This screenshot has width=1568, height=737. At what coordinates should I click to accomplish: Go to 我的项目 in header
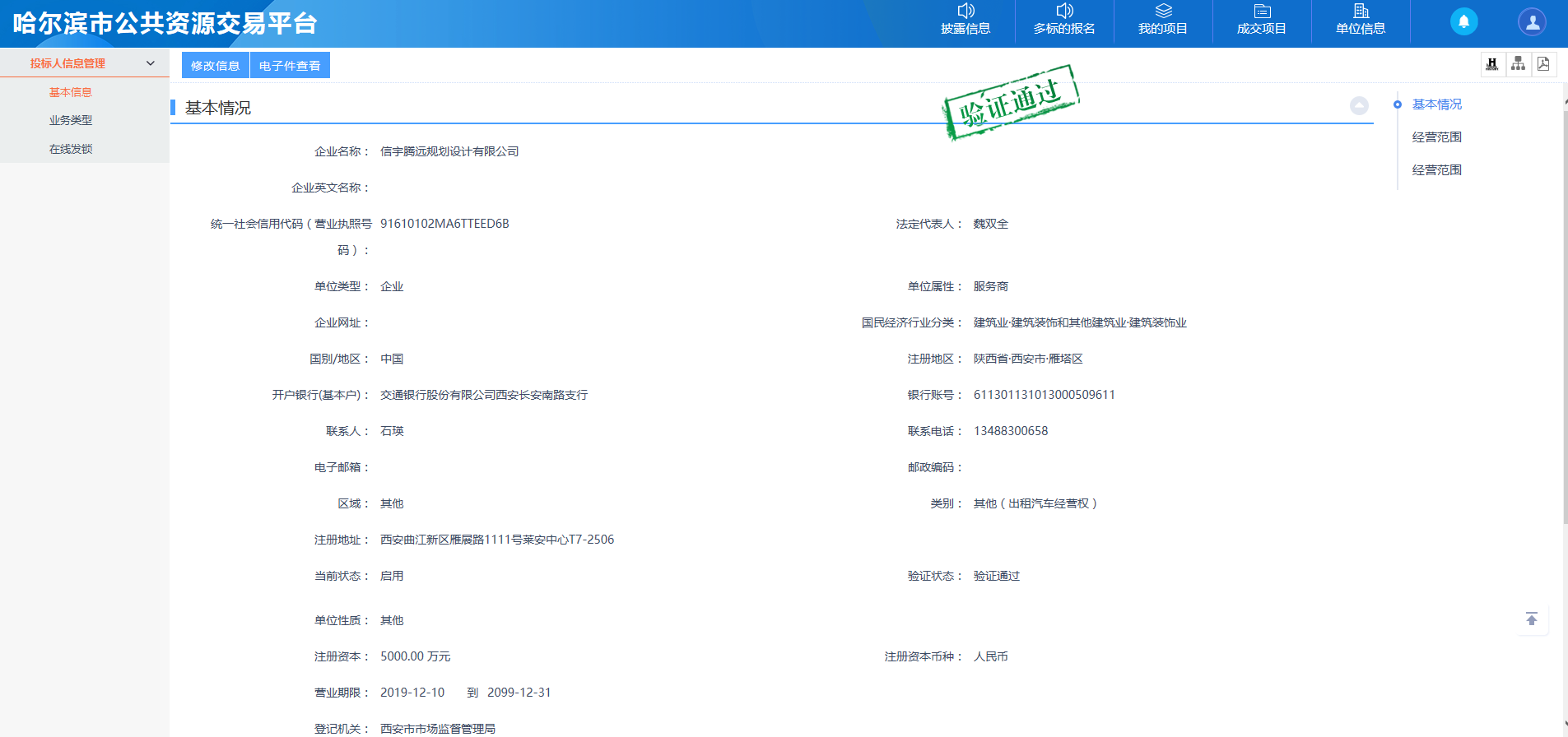click(x=1163, y=21)
